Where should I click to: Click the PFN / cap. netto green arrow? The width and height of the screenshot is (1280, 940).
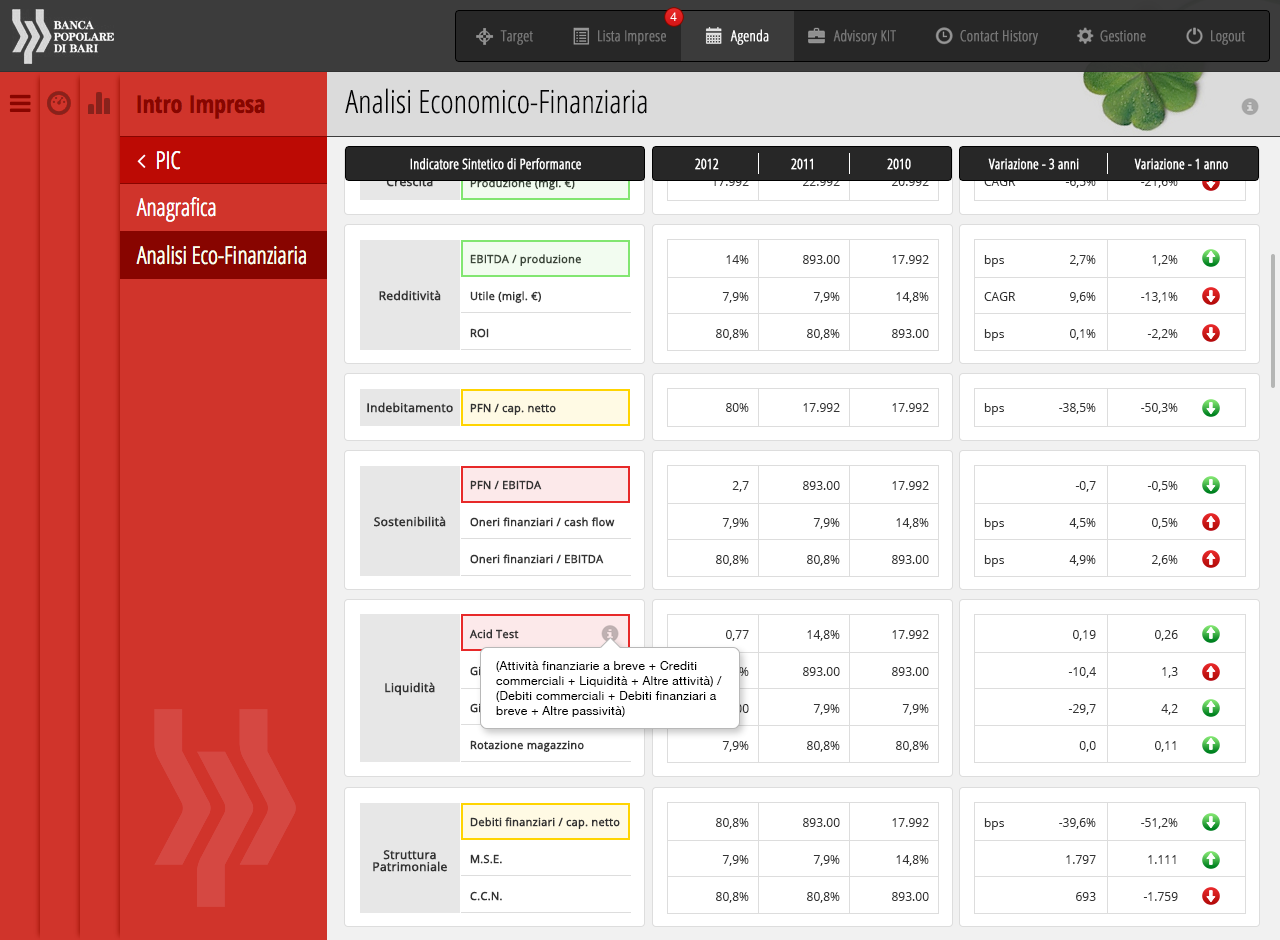pyautogui.click(x=1211, y=408)
